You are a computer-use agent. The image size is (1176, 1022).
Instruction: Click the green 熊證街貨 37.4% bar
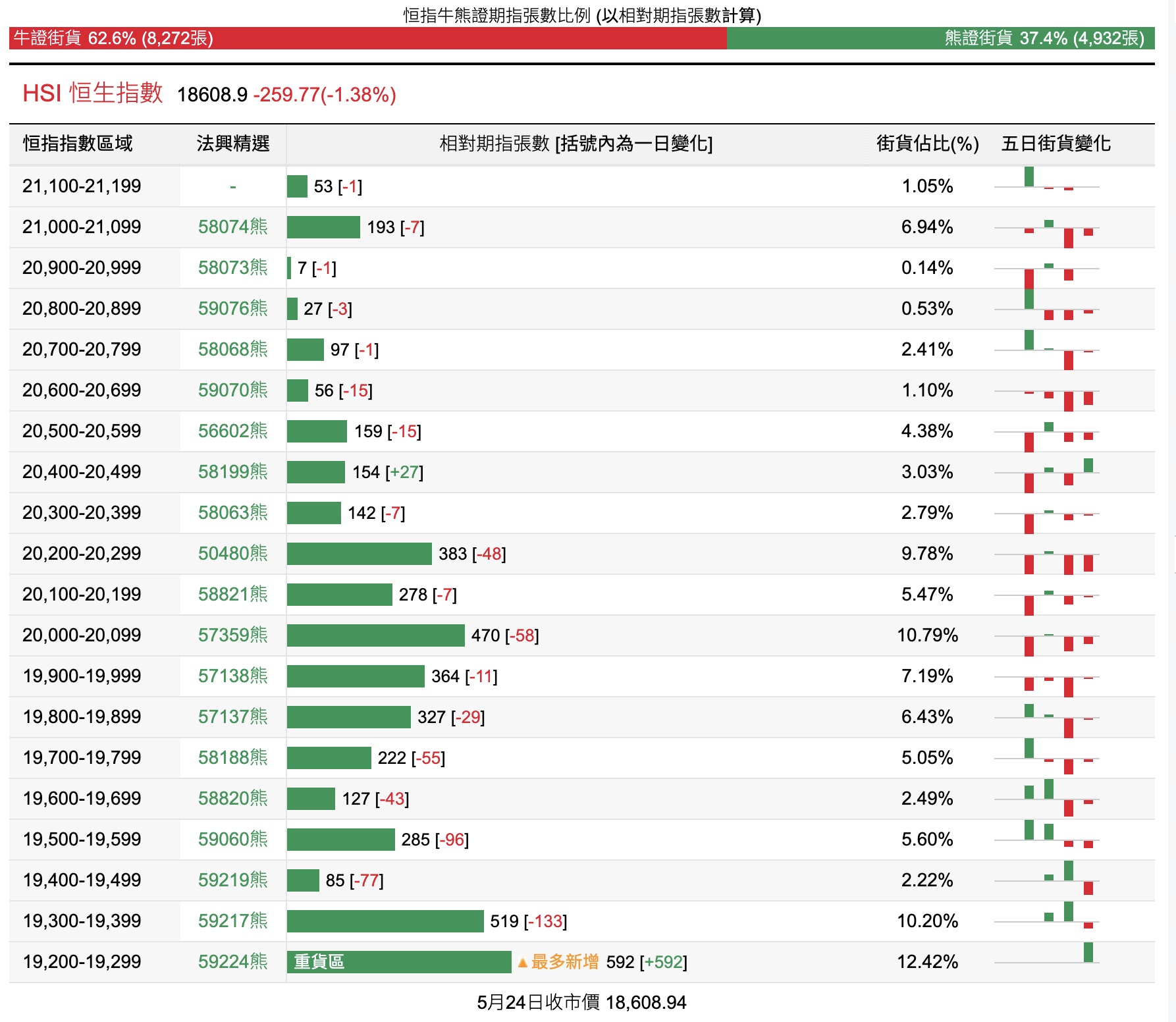[x=940, y=38]
